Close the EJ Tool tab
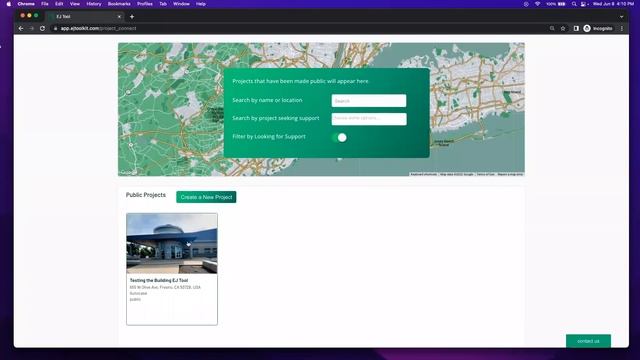The height and width of the screenshot is (360, 640). coord(119,17)
